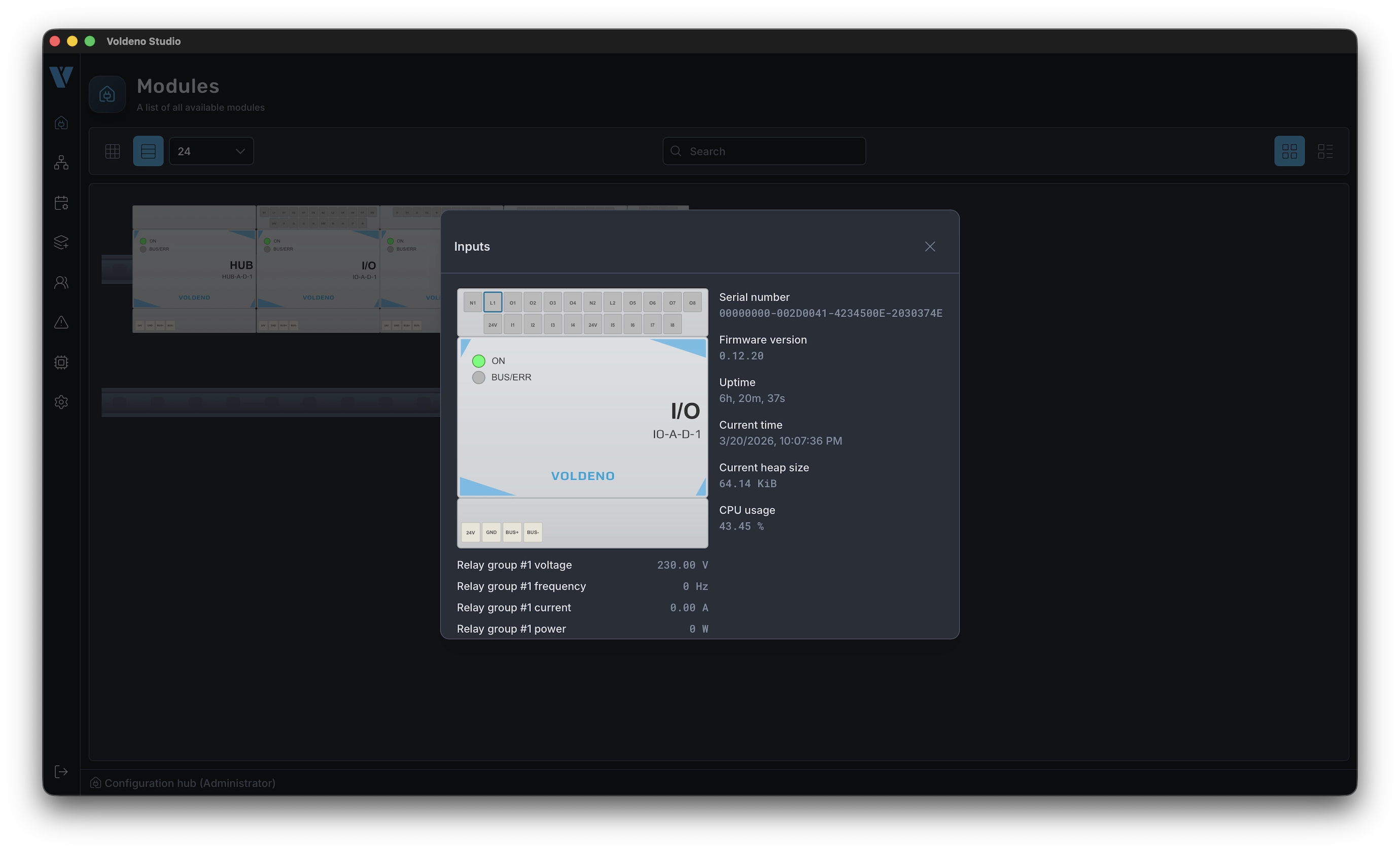
Task: Open the scheduler calendar in sidebar
Action: [x=61, y=203]
